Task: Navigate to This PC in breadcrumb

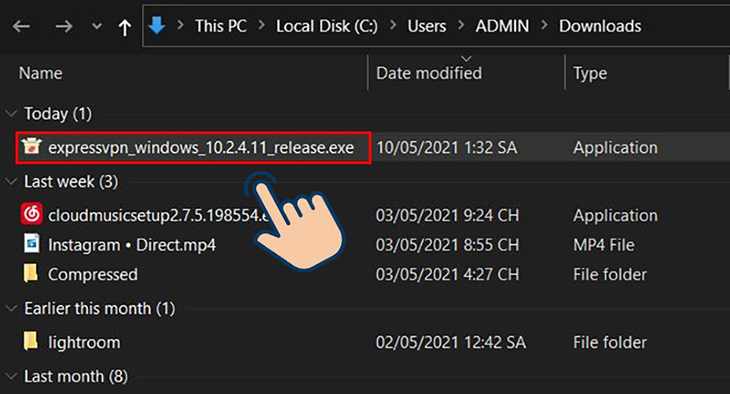Action: pos(221,26)
